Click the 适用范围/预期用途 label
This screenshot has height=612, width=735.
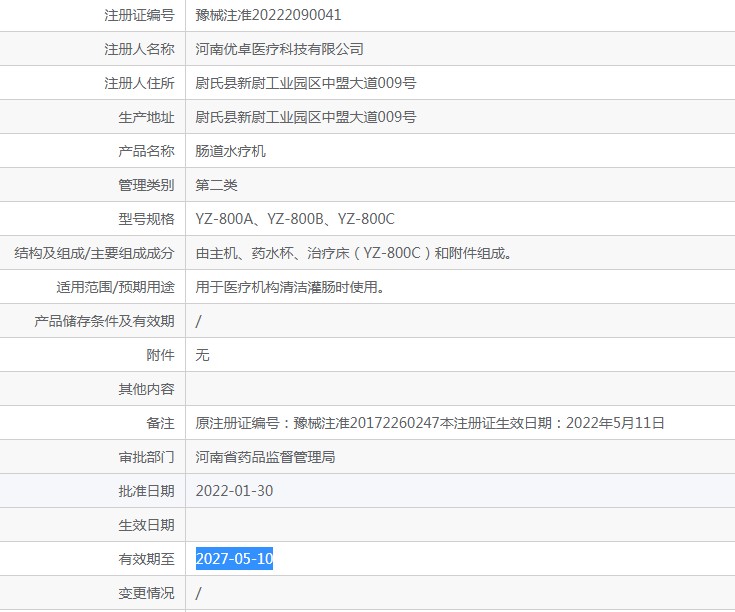point(115,287)
